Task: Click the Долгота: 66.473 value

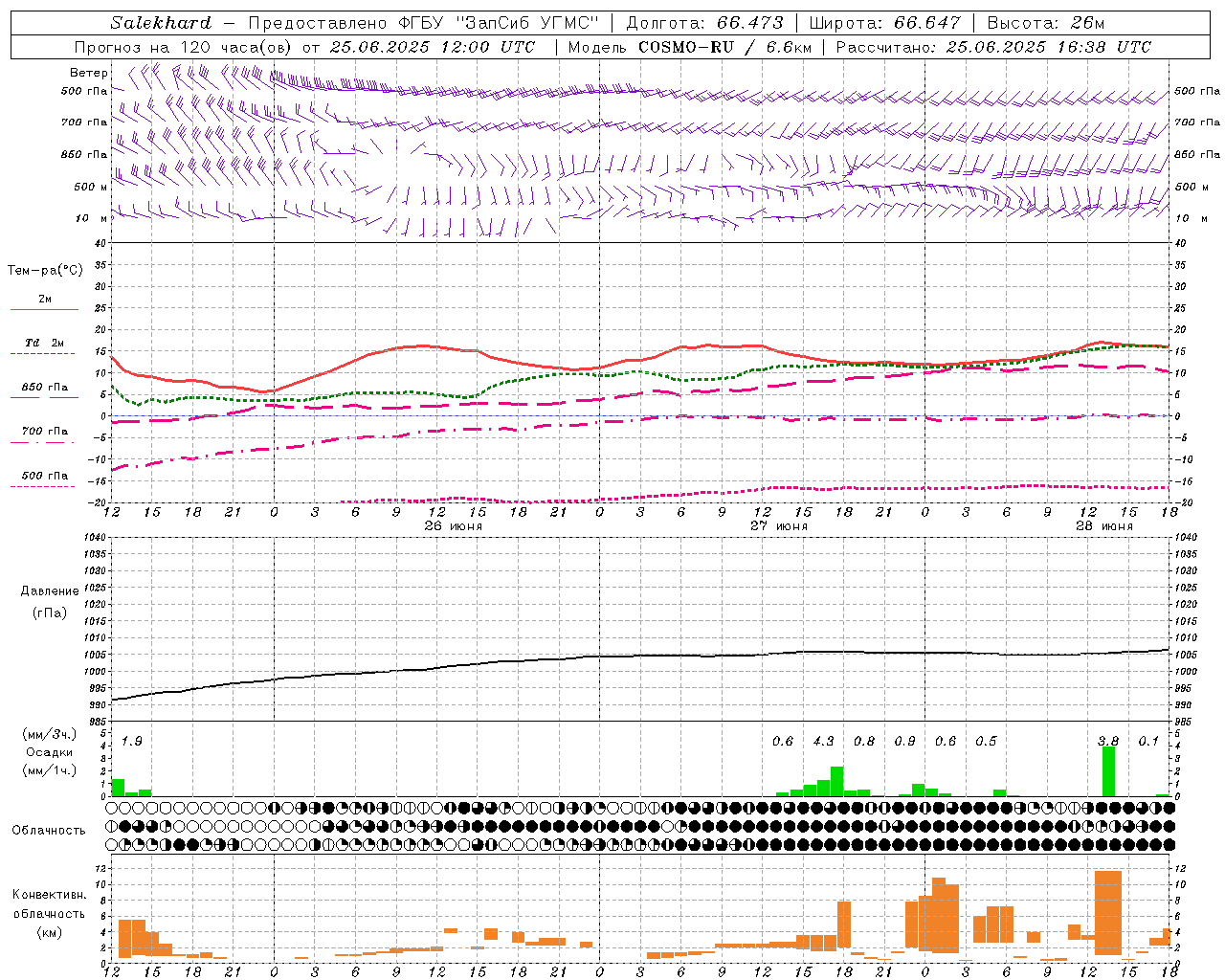Action: coord(704,23)
